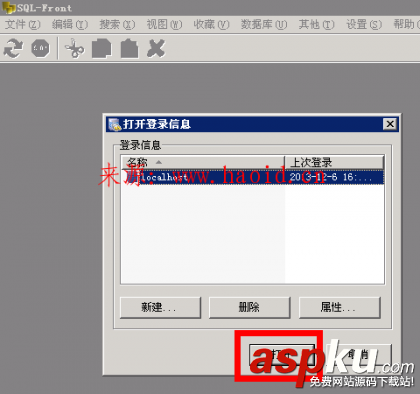The width and height of the screenshot is (420, 394).
Task: Click the scissors cut toolbar icon
Action: point(75,49)
